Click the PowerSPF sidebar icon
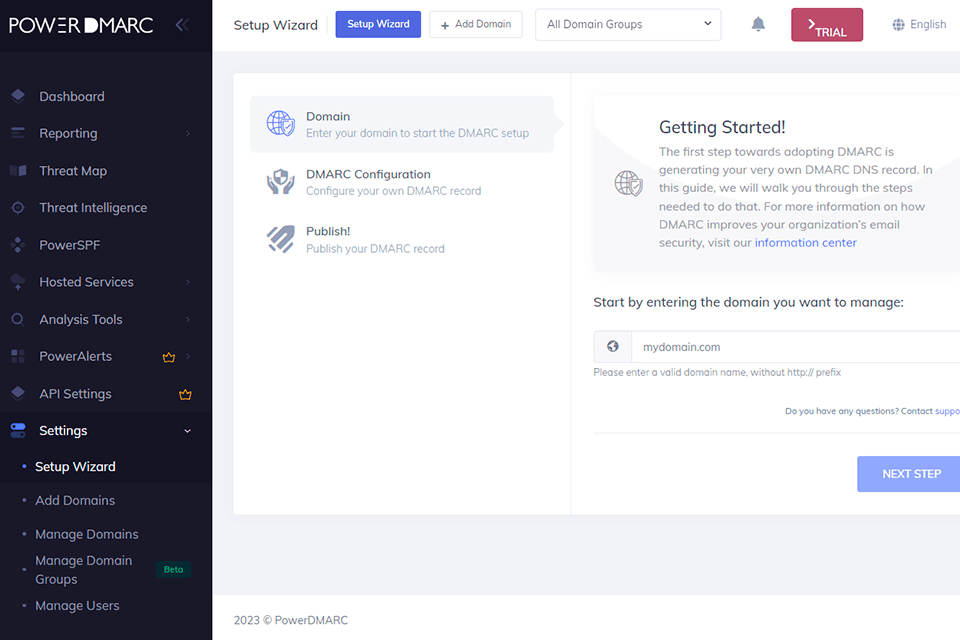 (x=18, y=245)
